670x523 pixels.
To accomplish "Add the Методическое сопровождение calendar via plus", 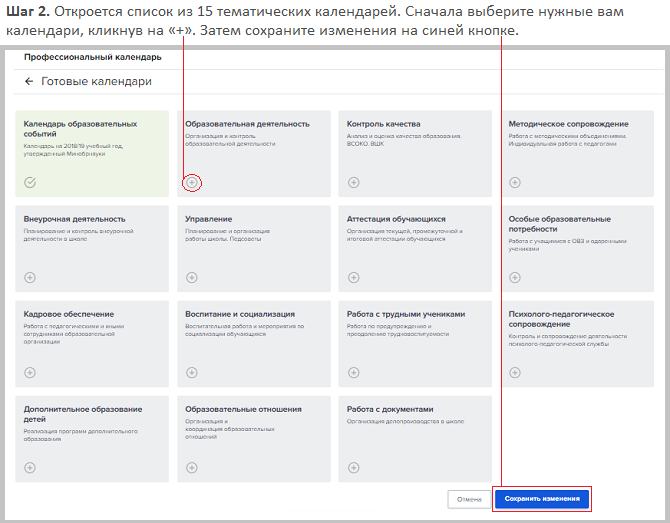I will click(515, 182).
